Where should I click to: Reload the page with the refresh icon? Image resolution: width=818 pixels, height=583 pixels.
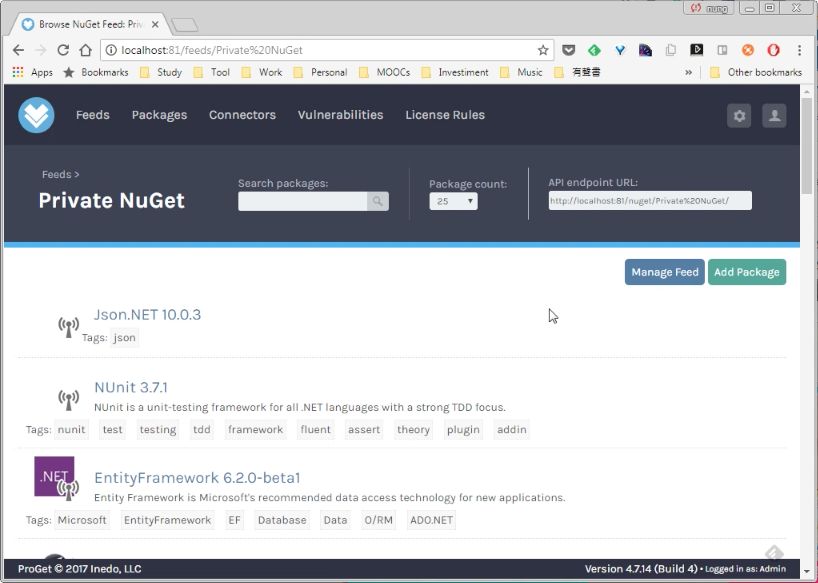point(63,50)
